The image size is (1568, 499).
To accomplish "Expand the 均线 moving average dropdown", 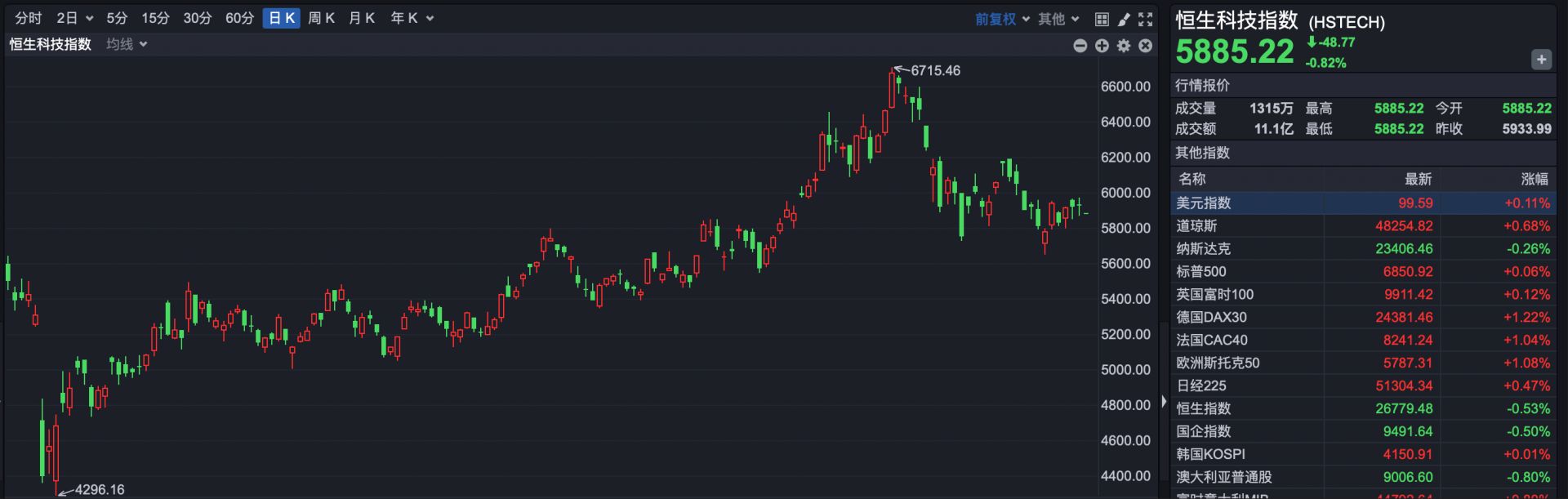I will 127,44.
